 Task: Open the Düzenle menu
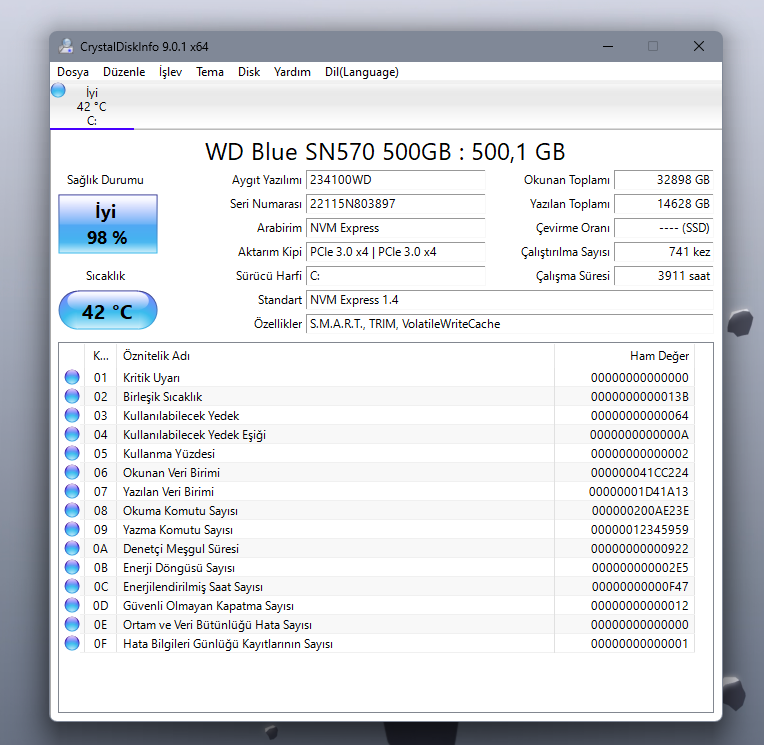124,72
